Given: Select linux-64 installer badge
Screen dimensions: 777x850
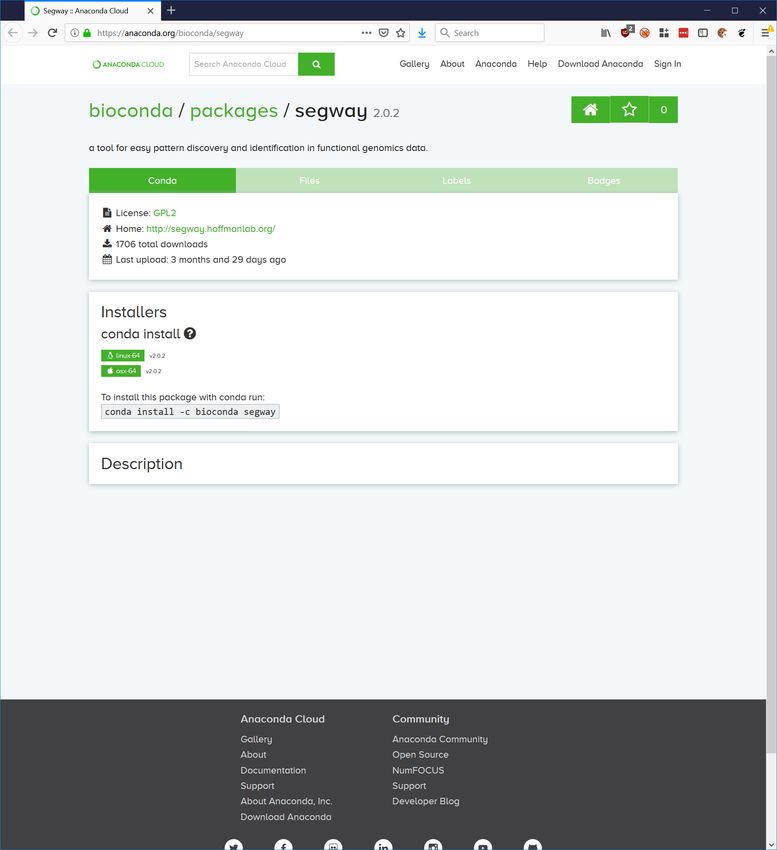Looking at the screenshot, I should (123, 356).
